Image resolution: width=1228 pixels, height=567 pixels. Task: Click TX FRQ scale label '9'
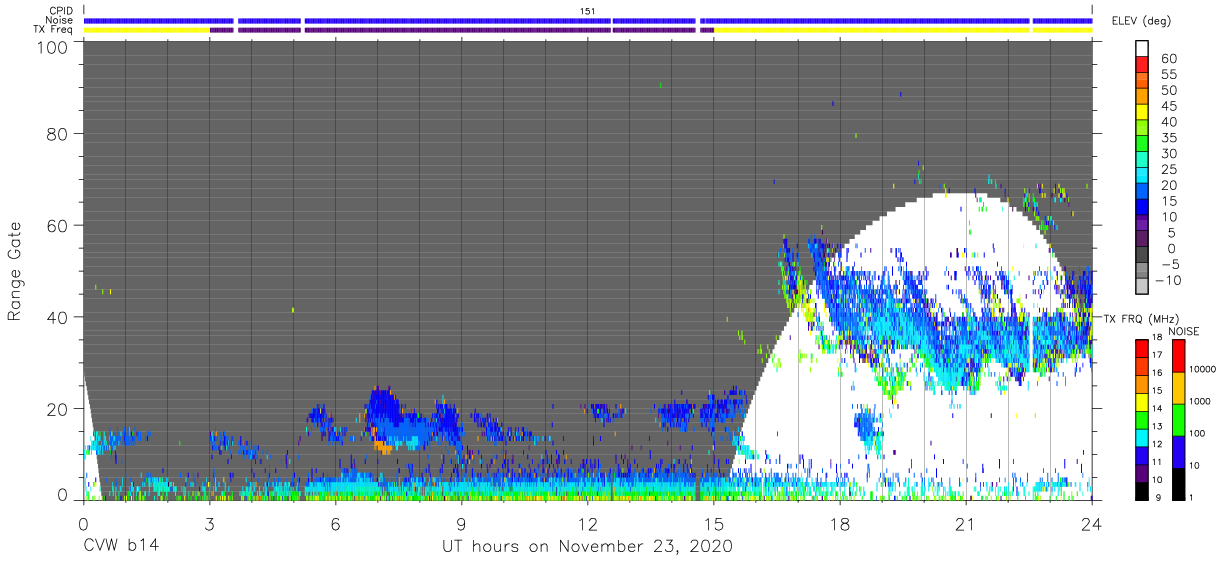point(1160,498)
